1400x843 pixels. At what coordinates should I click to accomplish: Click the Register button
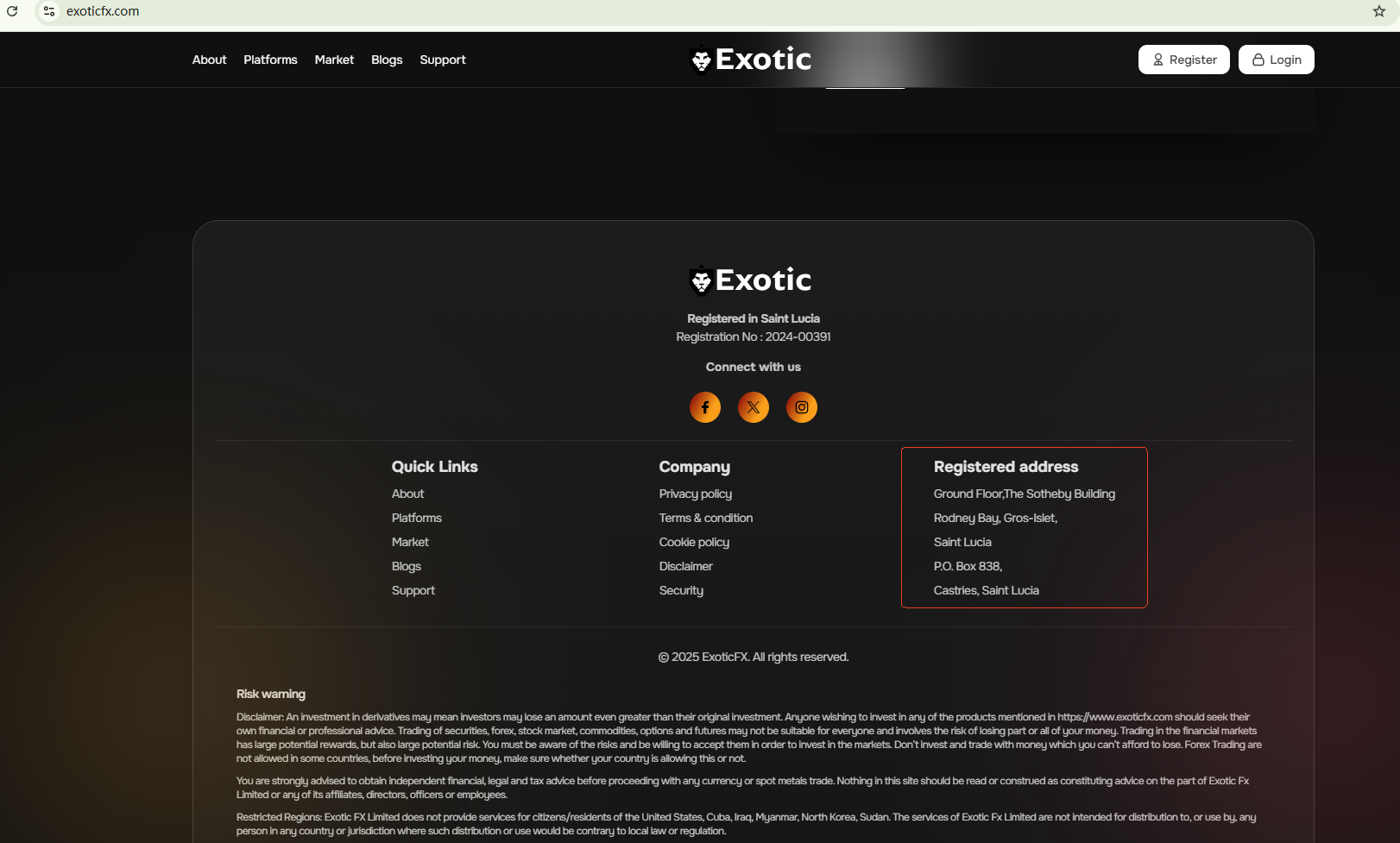pos(1184,60)
